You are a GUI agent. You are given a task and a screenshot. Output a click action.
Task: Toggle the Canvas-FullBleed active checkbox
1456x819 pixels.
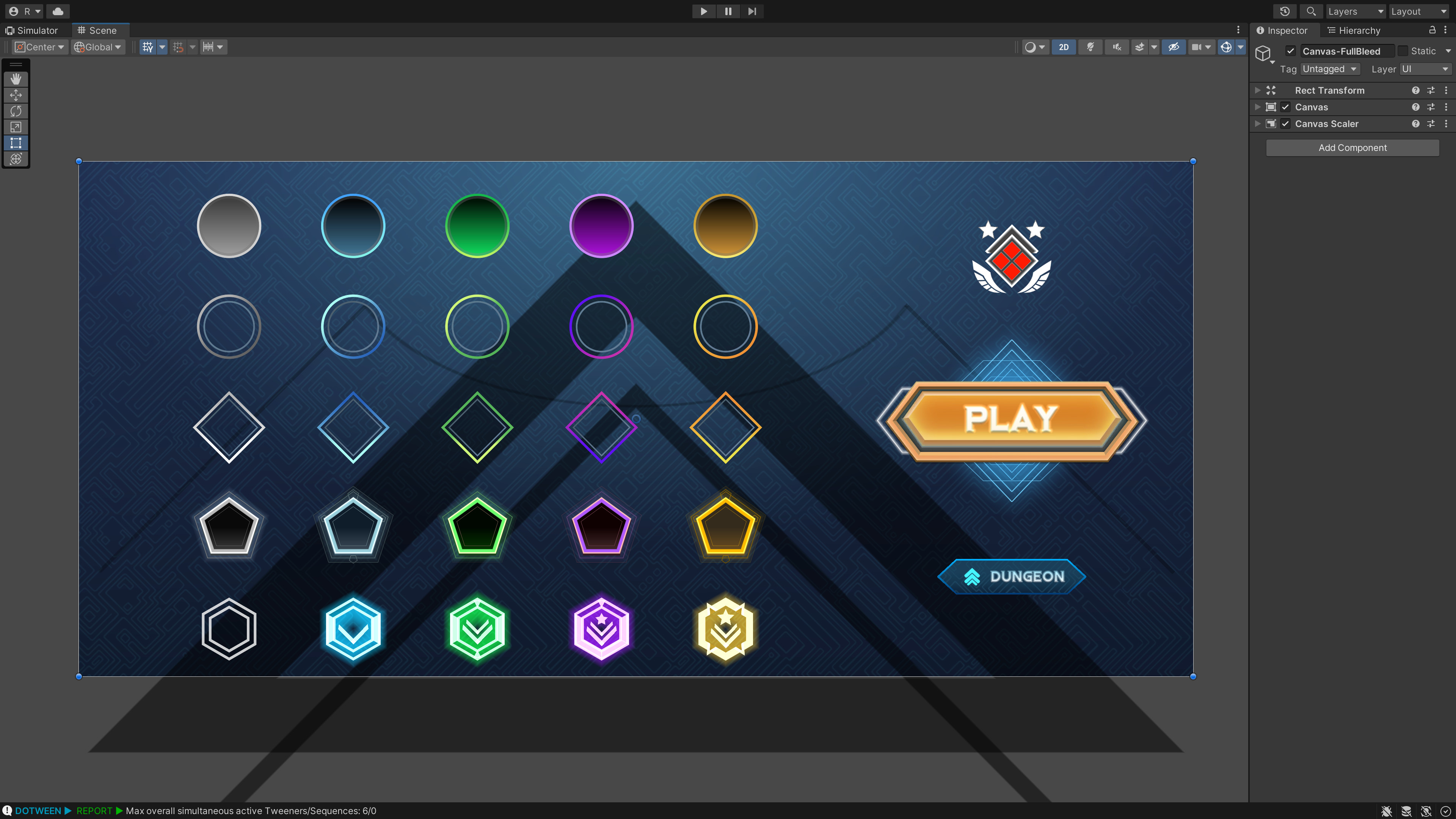pos(1291,51)
